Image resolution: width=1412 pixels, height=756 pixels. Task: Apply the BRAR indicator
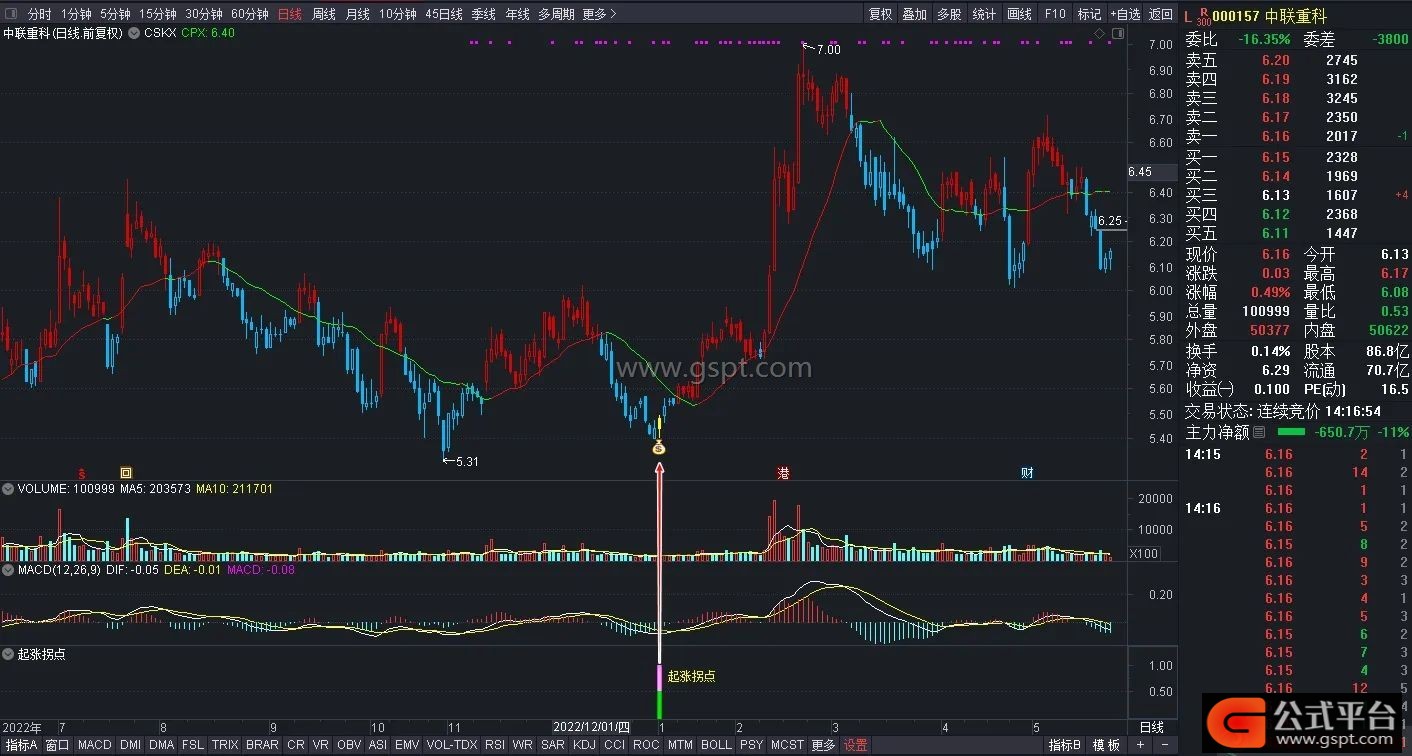(262, 745)
